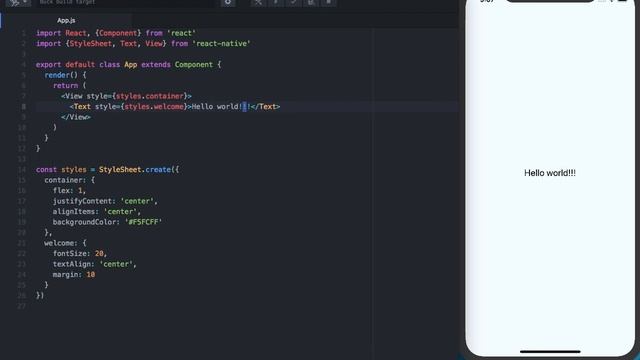Click the 'react-native' import string
The height and width of the screenshot is (360, 640).
coord(221,44)
